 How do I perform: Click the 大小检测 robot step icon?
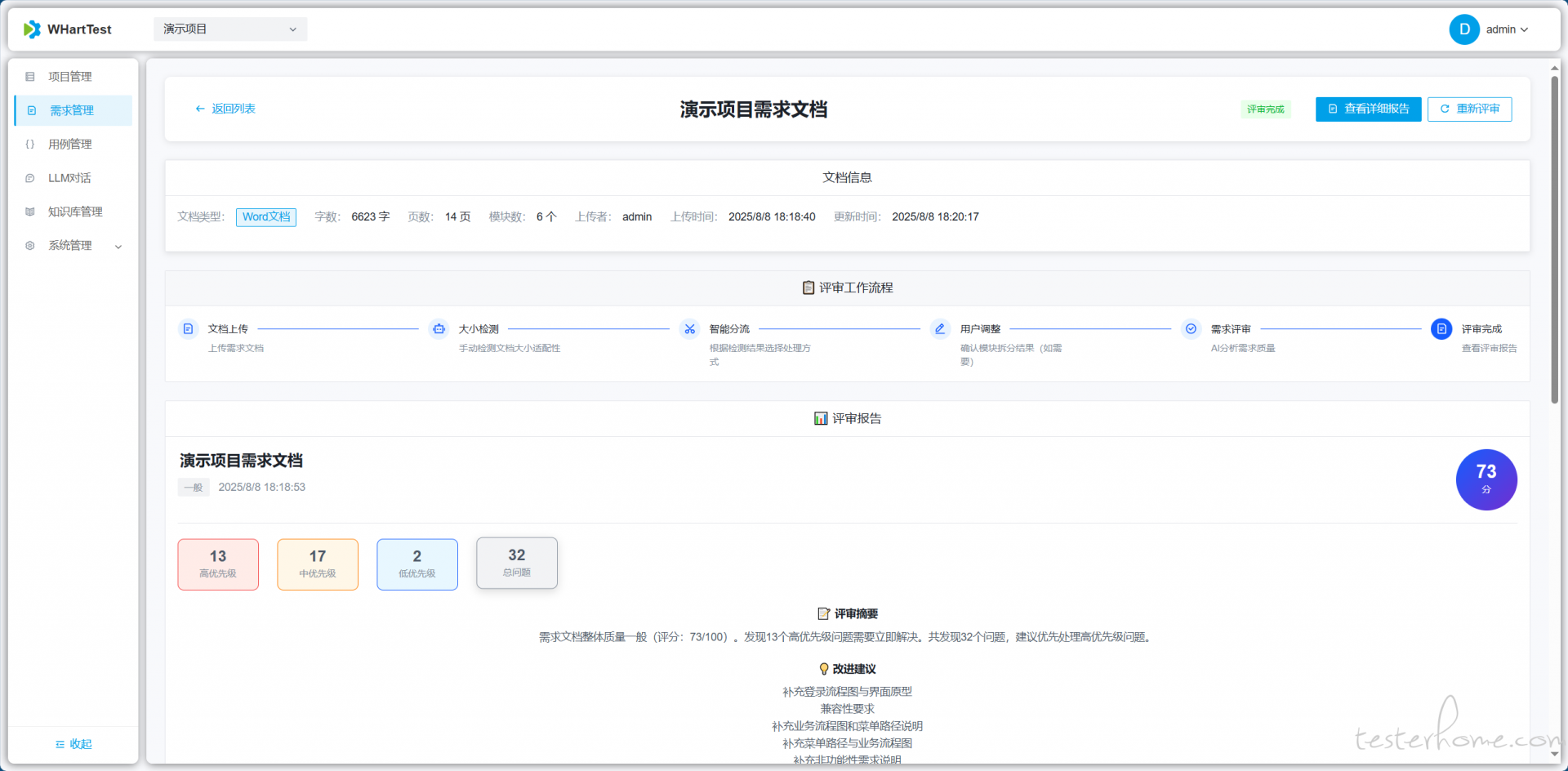point(439,329)
